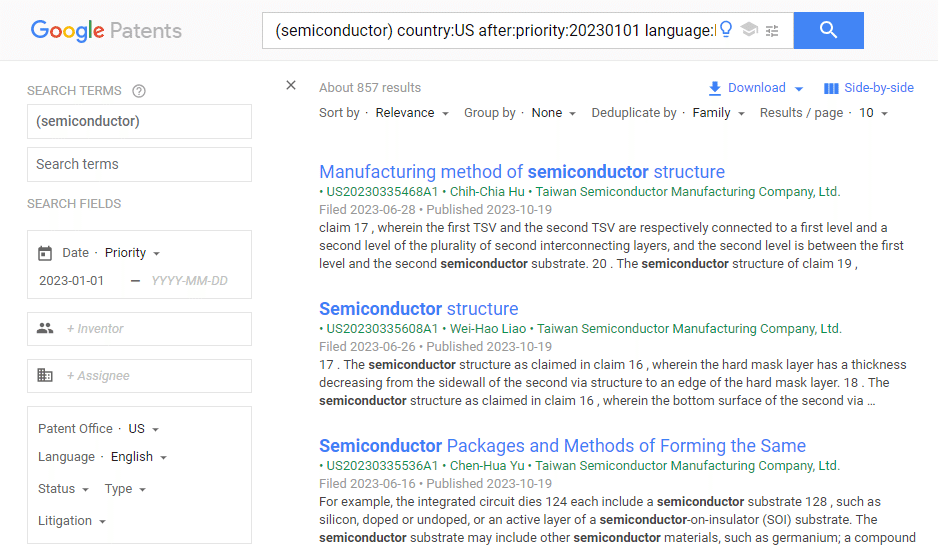Open Manufacturing method of semiconductor structure result
The height and width of the screenshot is (558, 939).
click(522, 172)
